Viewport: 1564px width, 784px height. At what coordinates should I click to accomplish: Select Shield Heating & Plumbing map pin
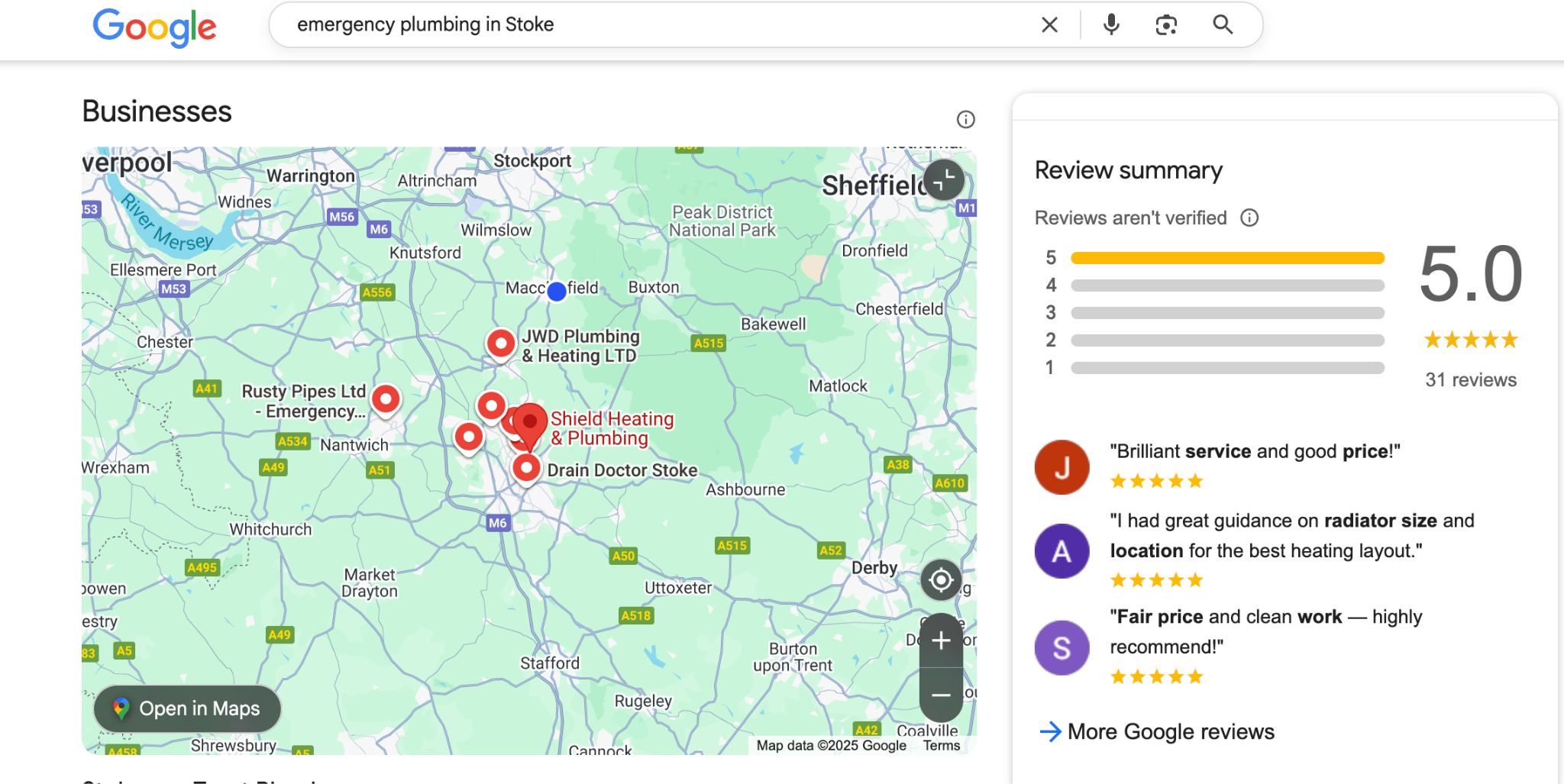click(529, 424)
